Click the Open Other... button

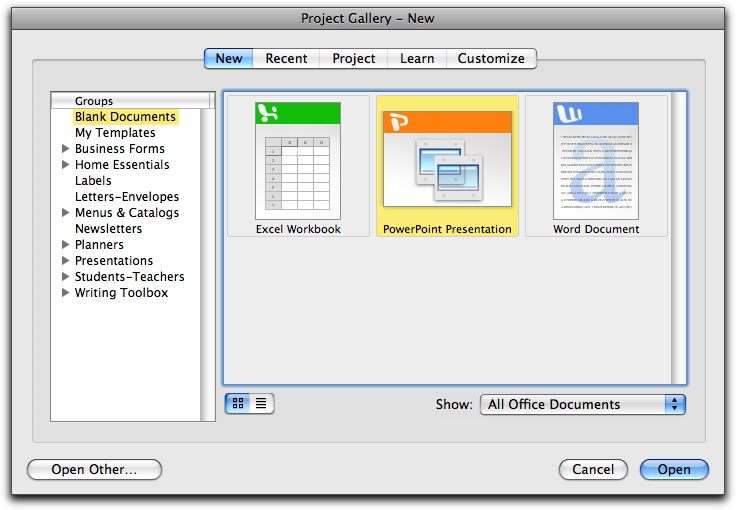[x=94, y=469]
